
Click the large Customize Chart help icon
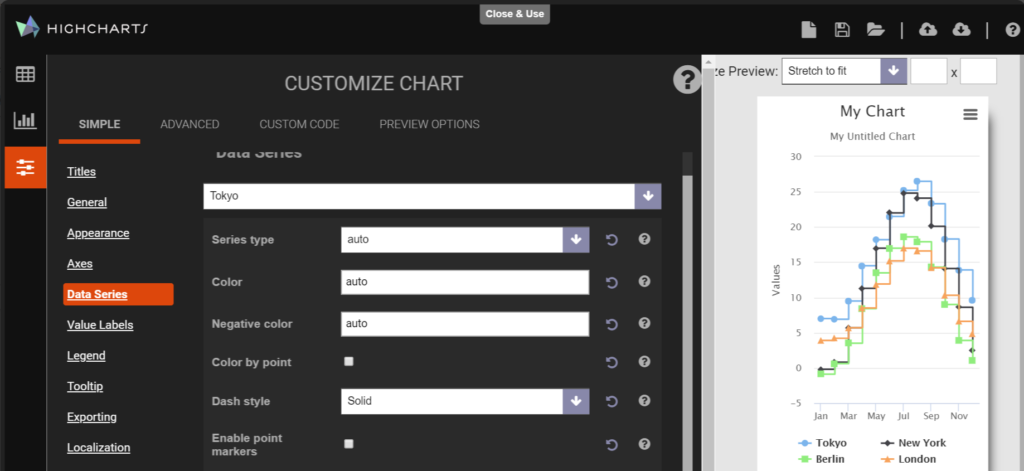(686, 80)
